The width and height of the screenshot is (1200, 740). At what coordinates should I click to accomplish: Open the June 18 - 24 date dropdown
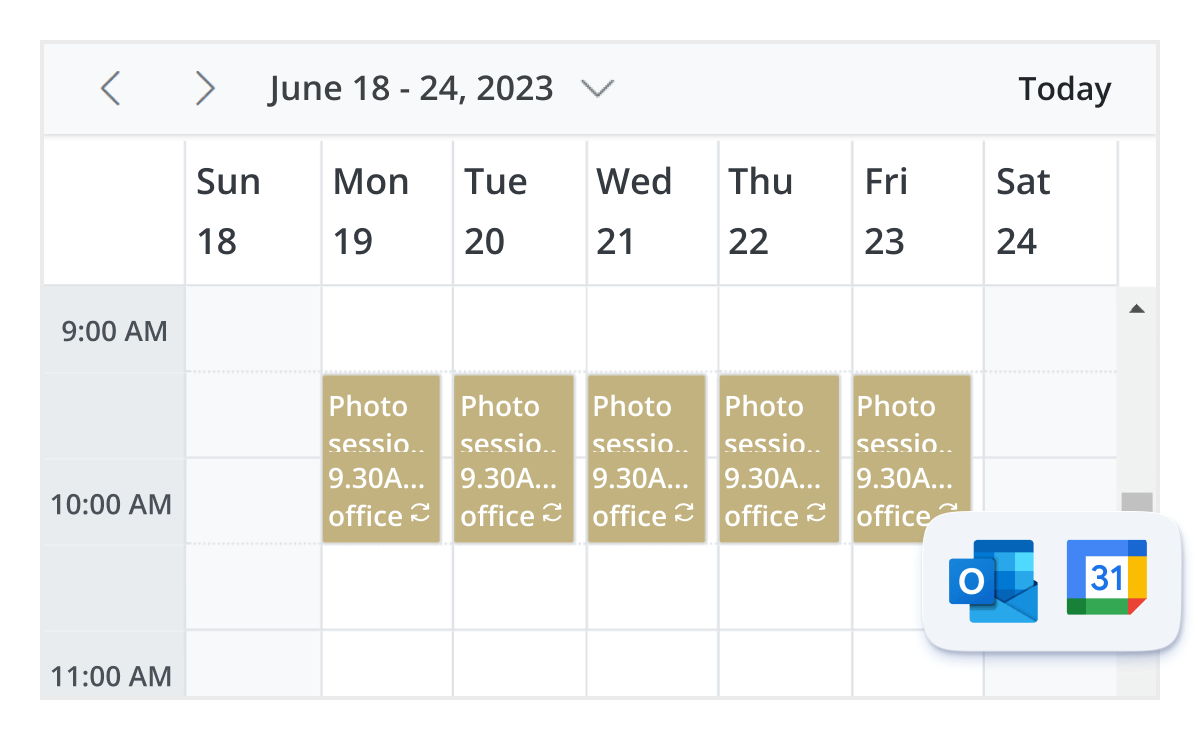(x=598, y=88)
